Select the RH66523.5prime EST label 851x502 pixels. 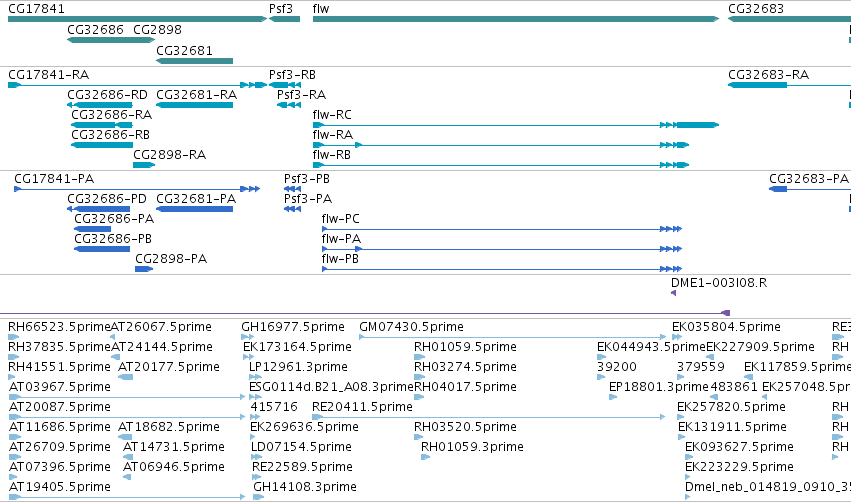tap(59, 327)
